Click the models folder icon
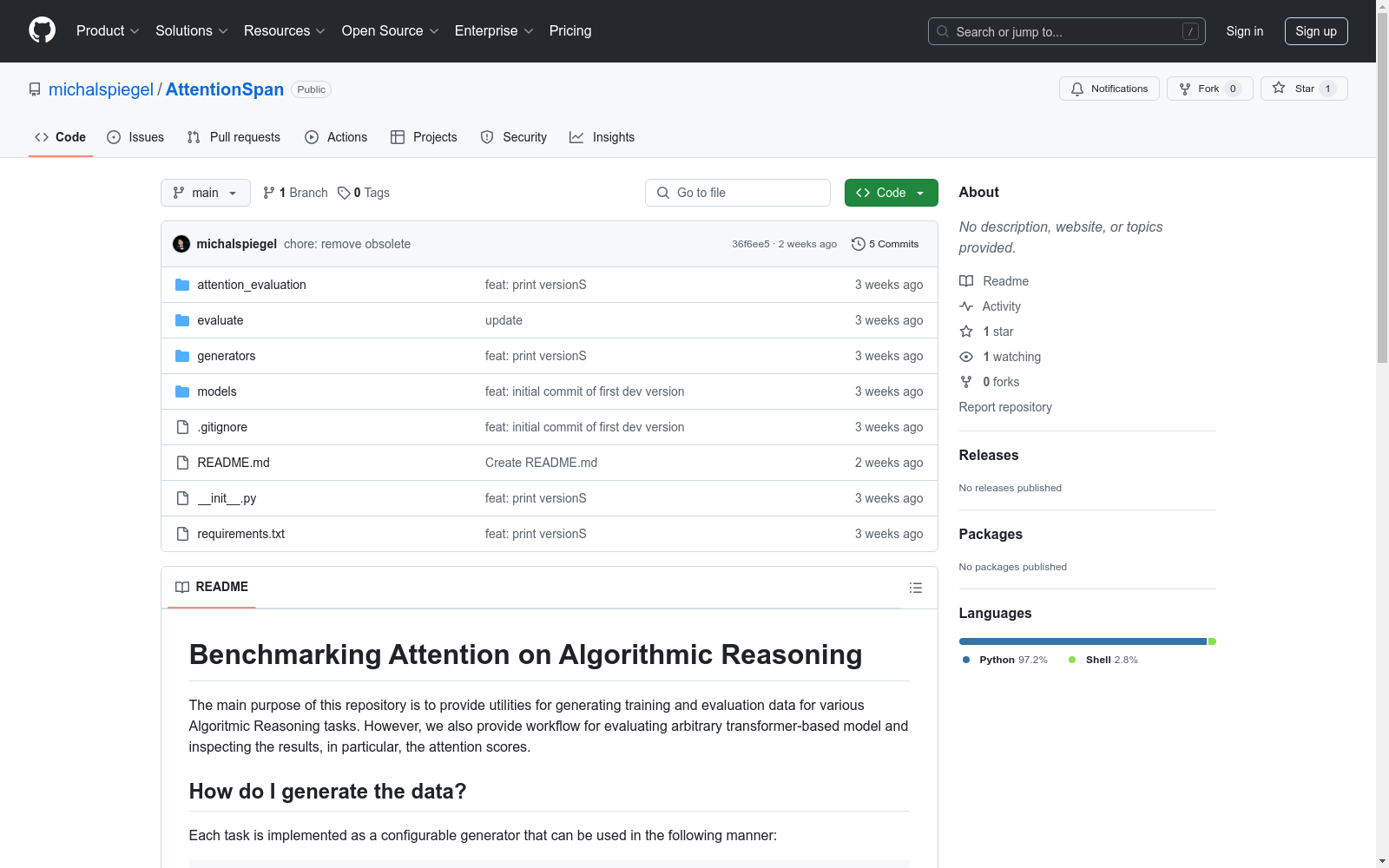The height and width of the screenshot is (868, 1389). [182, 391]
